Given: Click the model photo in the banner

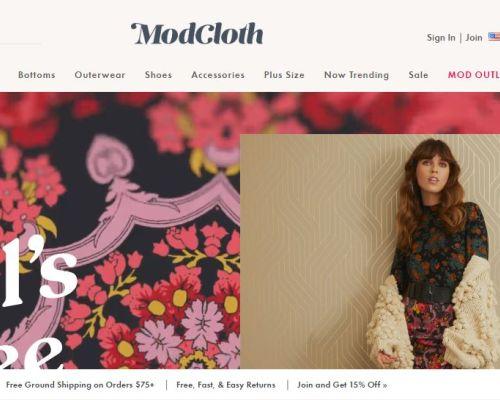Looking at the screenshot, I should click(370, 251).
